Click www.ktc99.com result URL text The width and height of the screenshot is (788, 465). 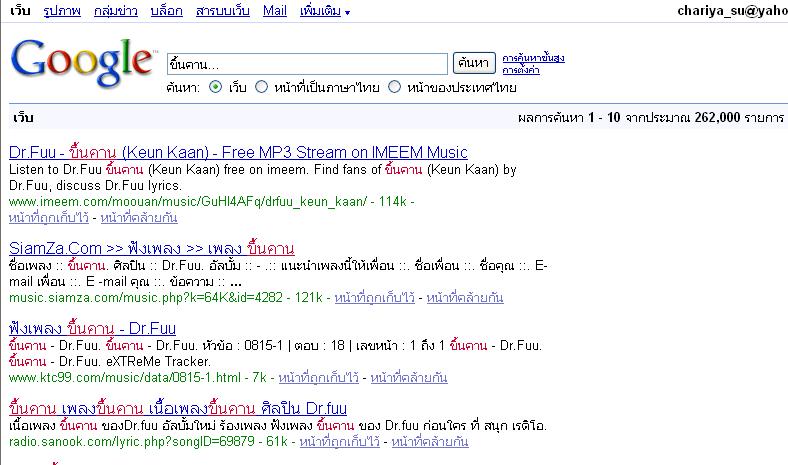(125, 378)
